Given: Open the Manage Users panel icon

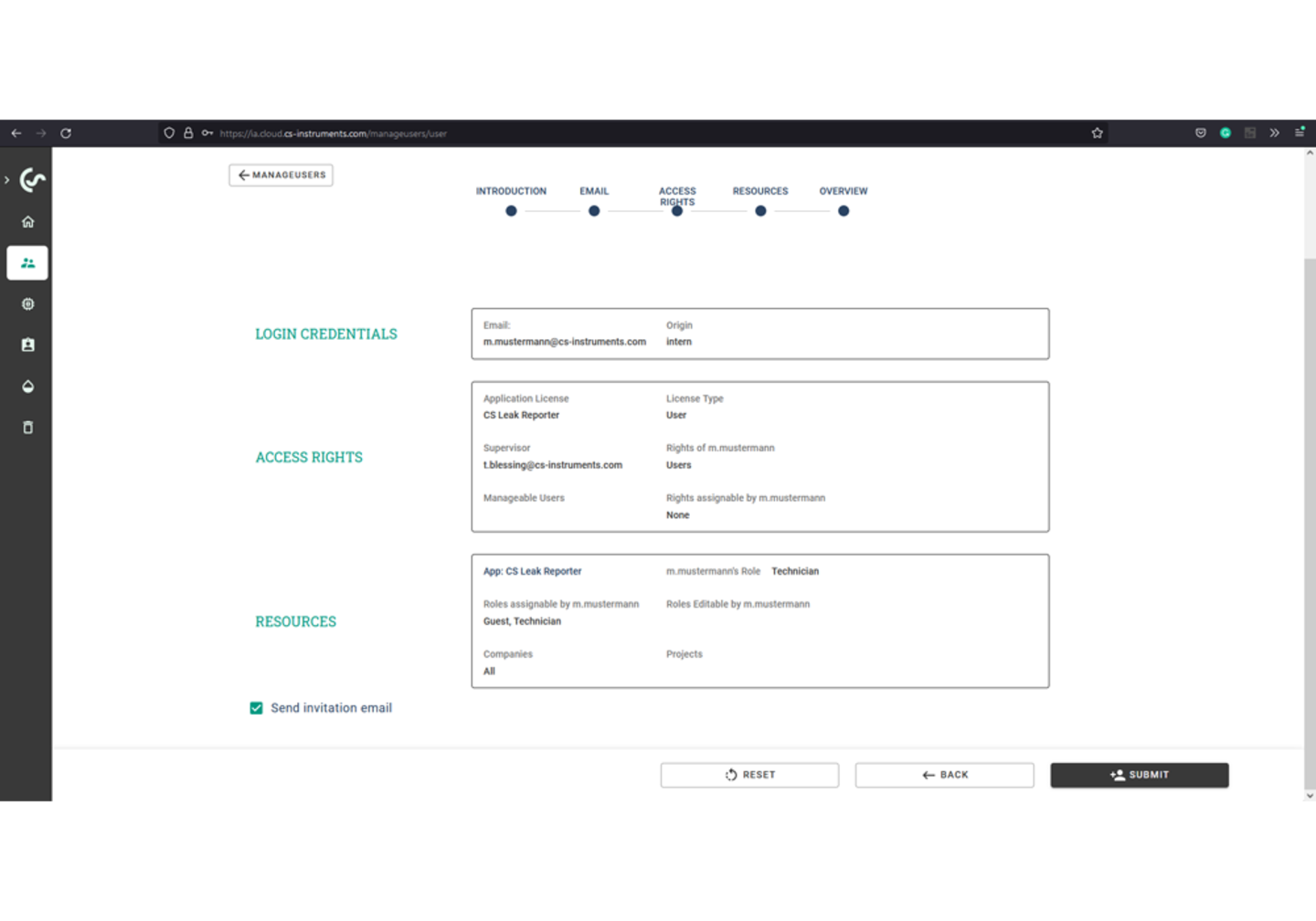Looking at the screenshot, I should [x=27, y=262].
